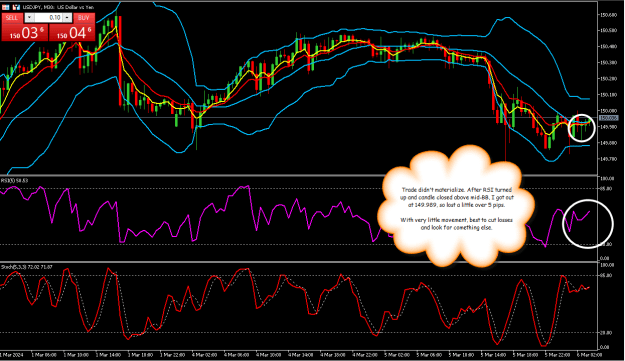Click the 1 Mar 2024 time axis label
The height and width of the screenshot is (361, 625).
(12, 355)
